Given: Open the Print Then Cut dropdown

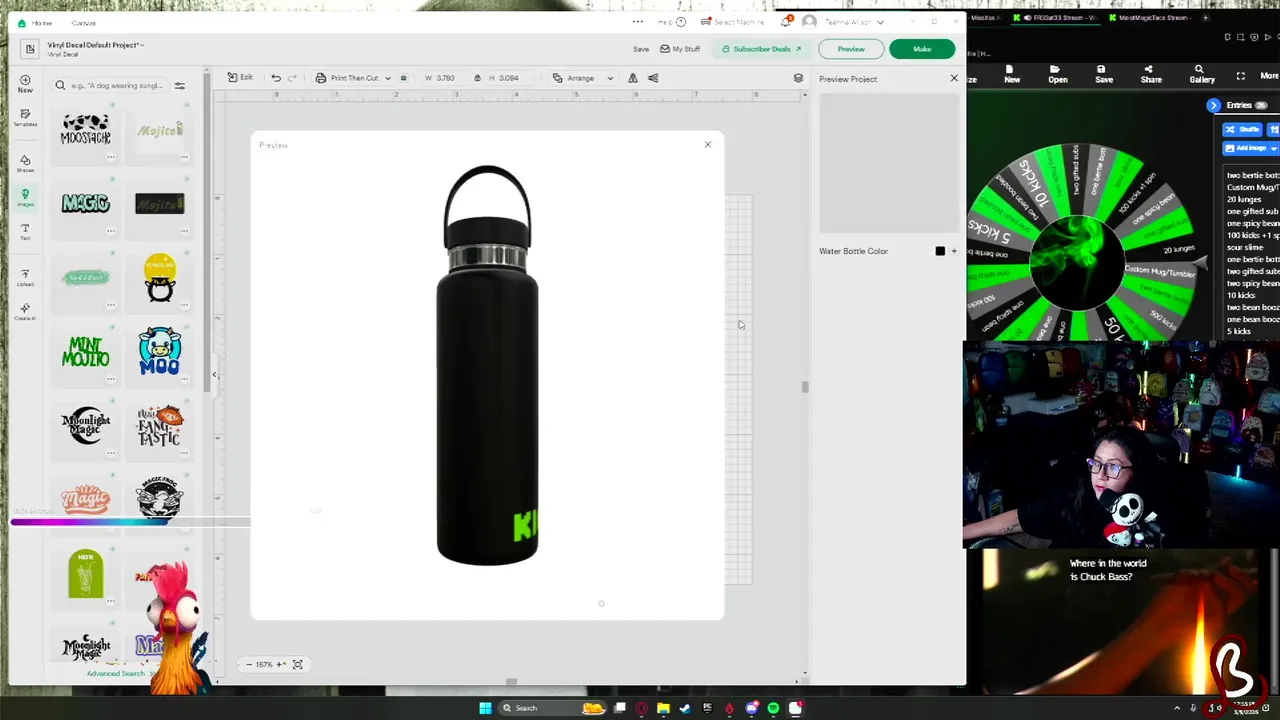Looking at the screenshot, I should (353, 78).
